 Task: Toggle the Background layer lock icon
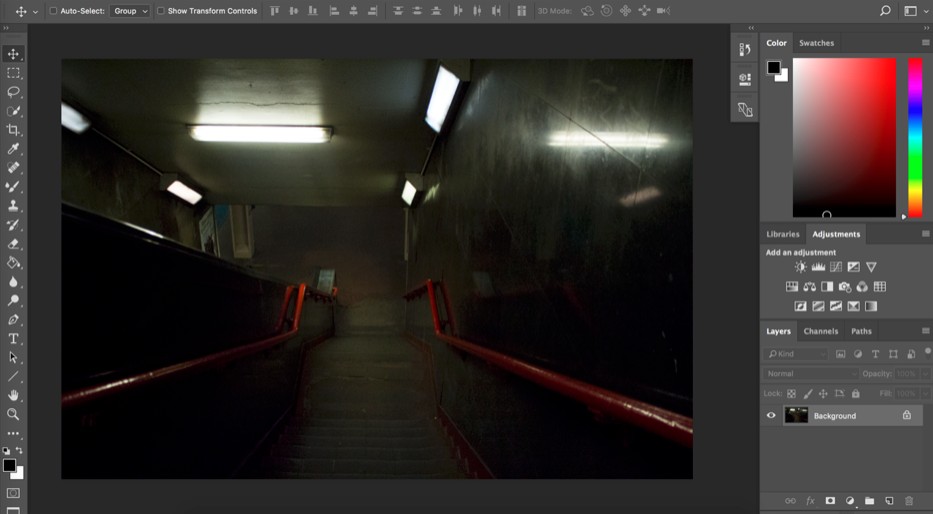pos(907,415)
